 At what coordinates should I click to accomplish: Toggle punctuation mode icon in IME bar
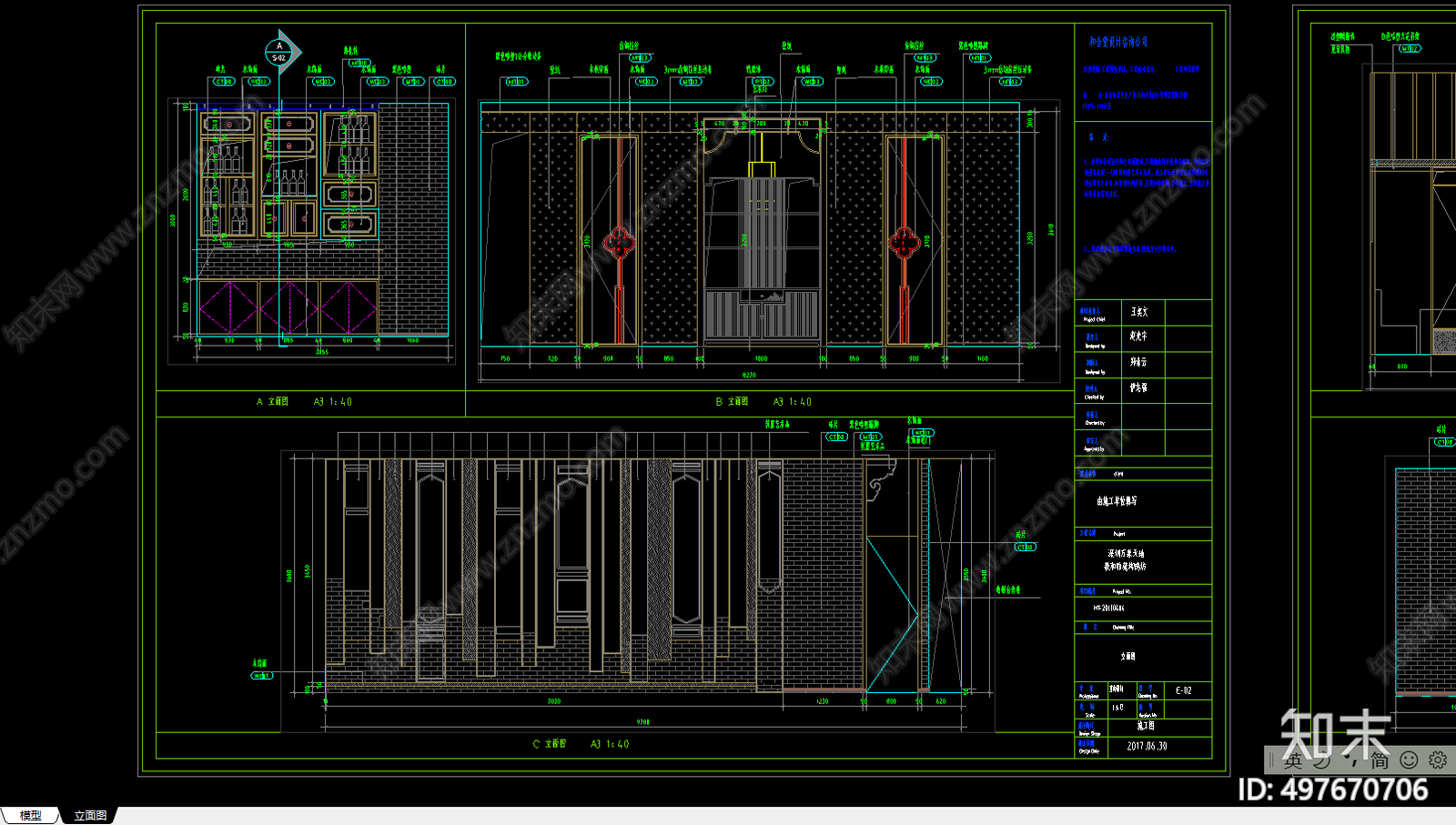(1351, 762)
